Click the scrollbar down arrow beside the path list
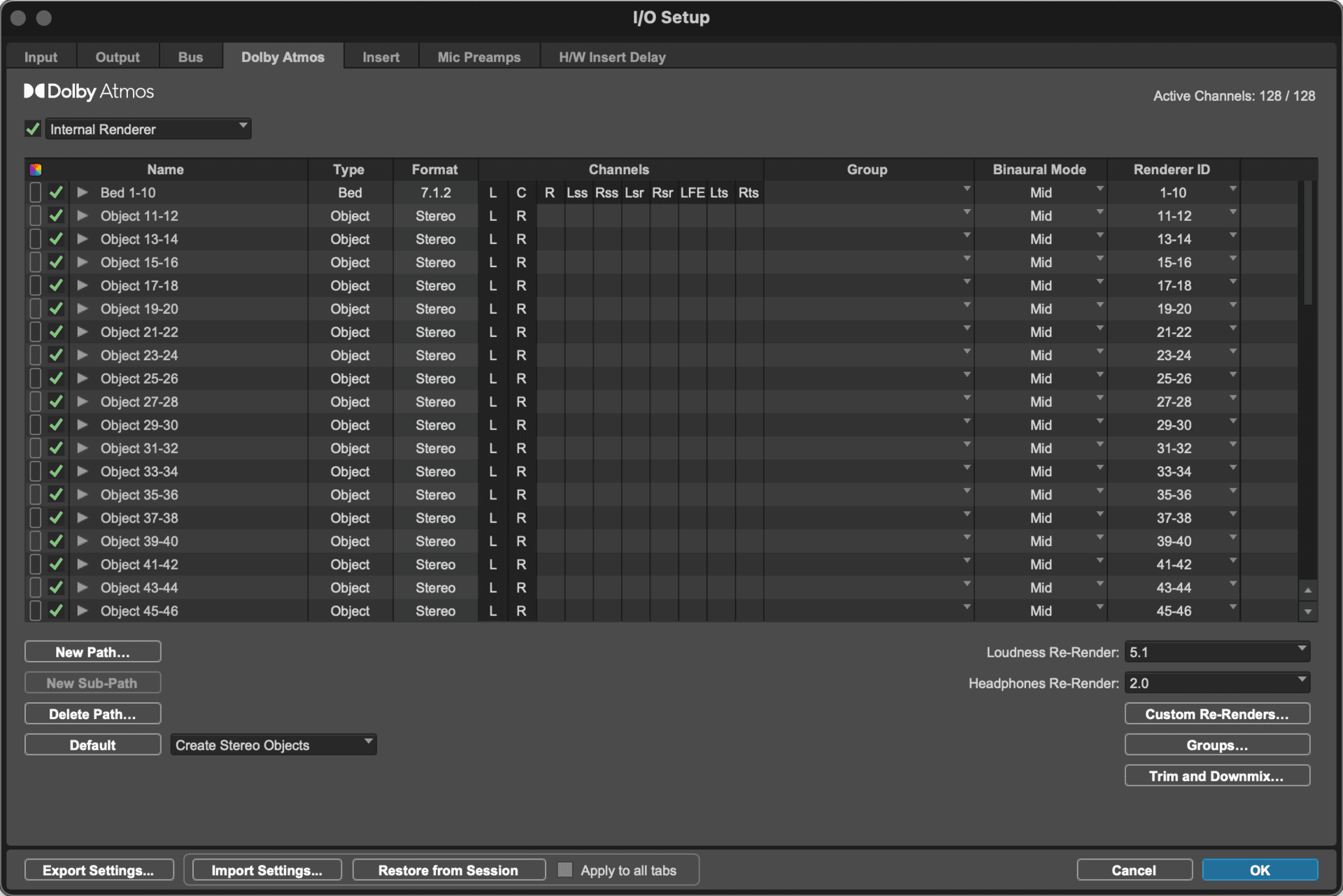The width and height of the screenshot is (1343, 896). 1308,611
